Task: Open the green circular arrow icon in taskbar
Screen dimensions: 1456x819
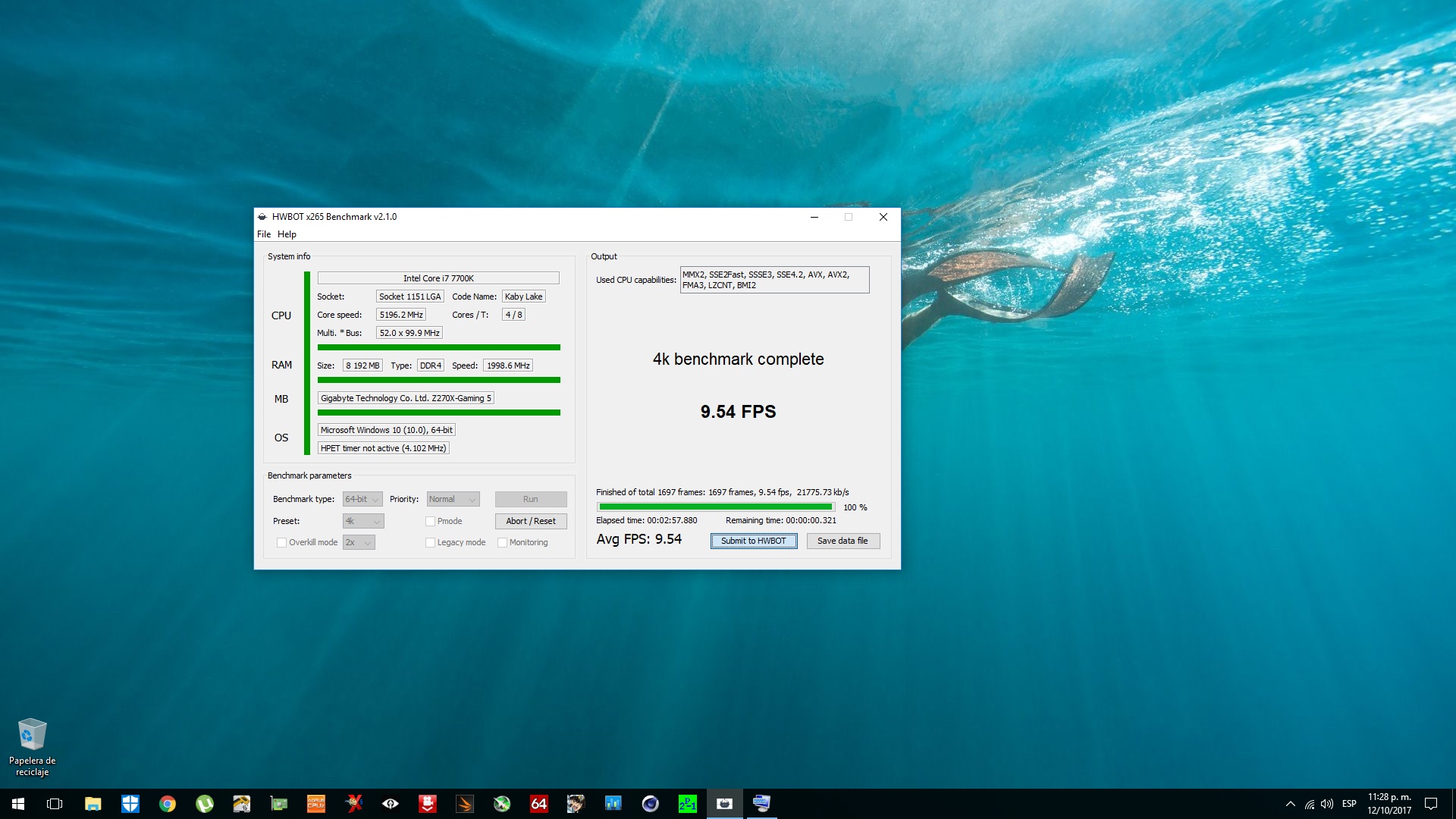Action: (x=502, y=804)
